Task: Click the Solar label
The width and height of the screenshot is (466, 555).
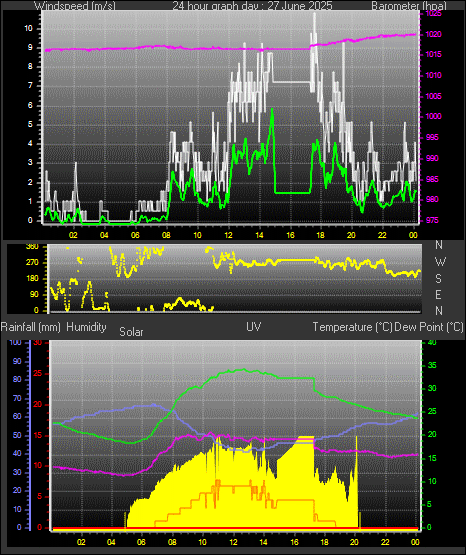Action: tap(131, 332)
